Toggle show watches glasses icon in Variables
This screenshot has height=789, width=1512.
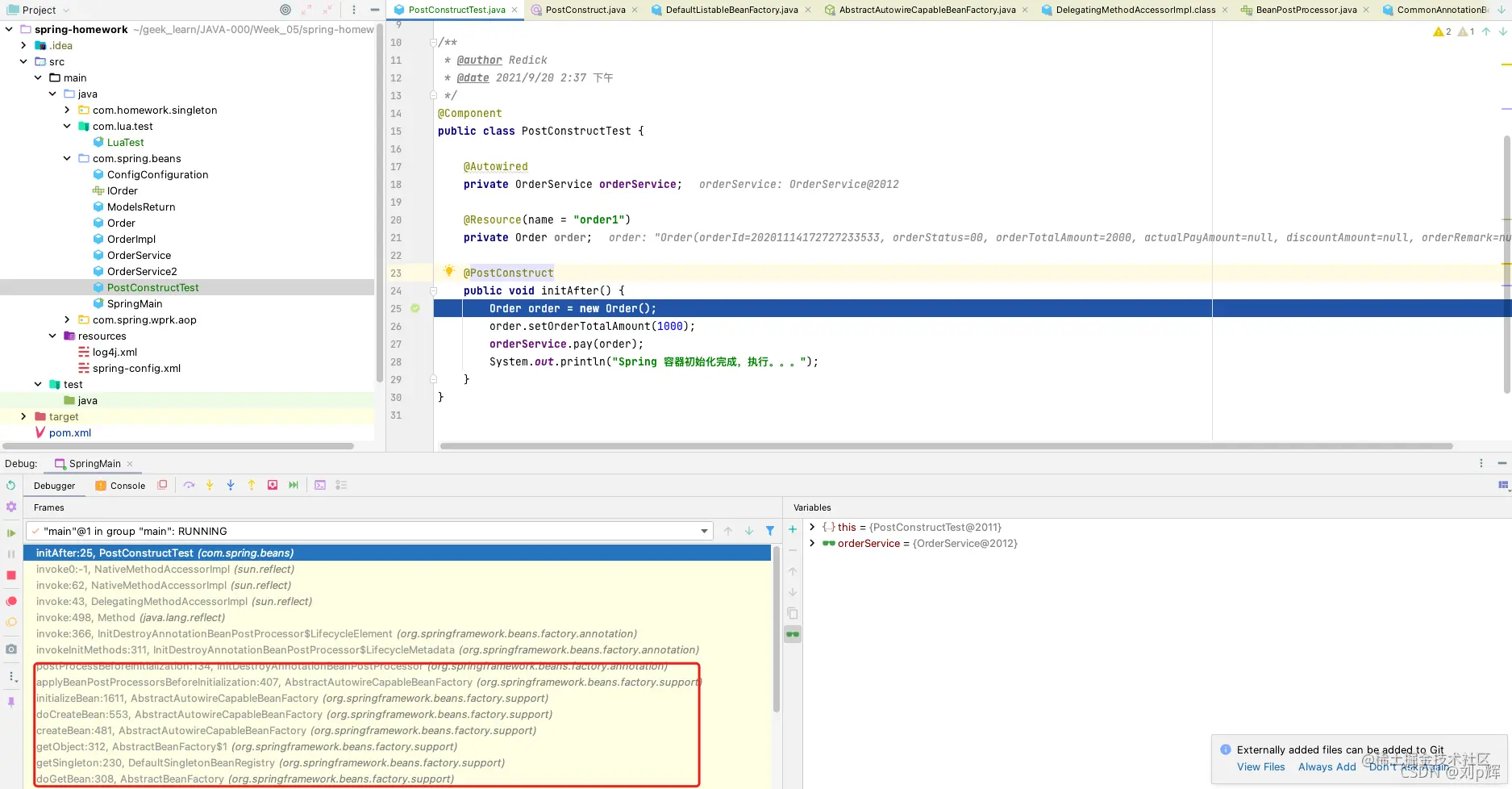[x=793, y=634]
